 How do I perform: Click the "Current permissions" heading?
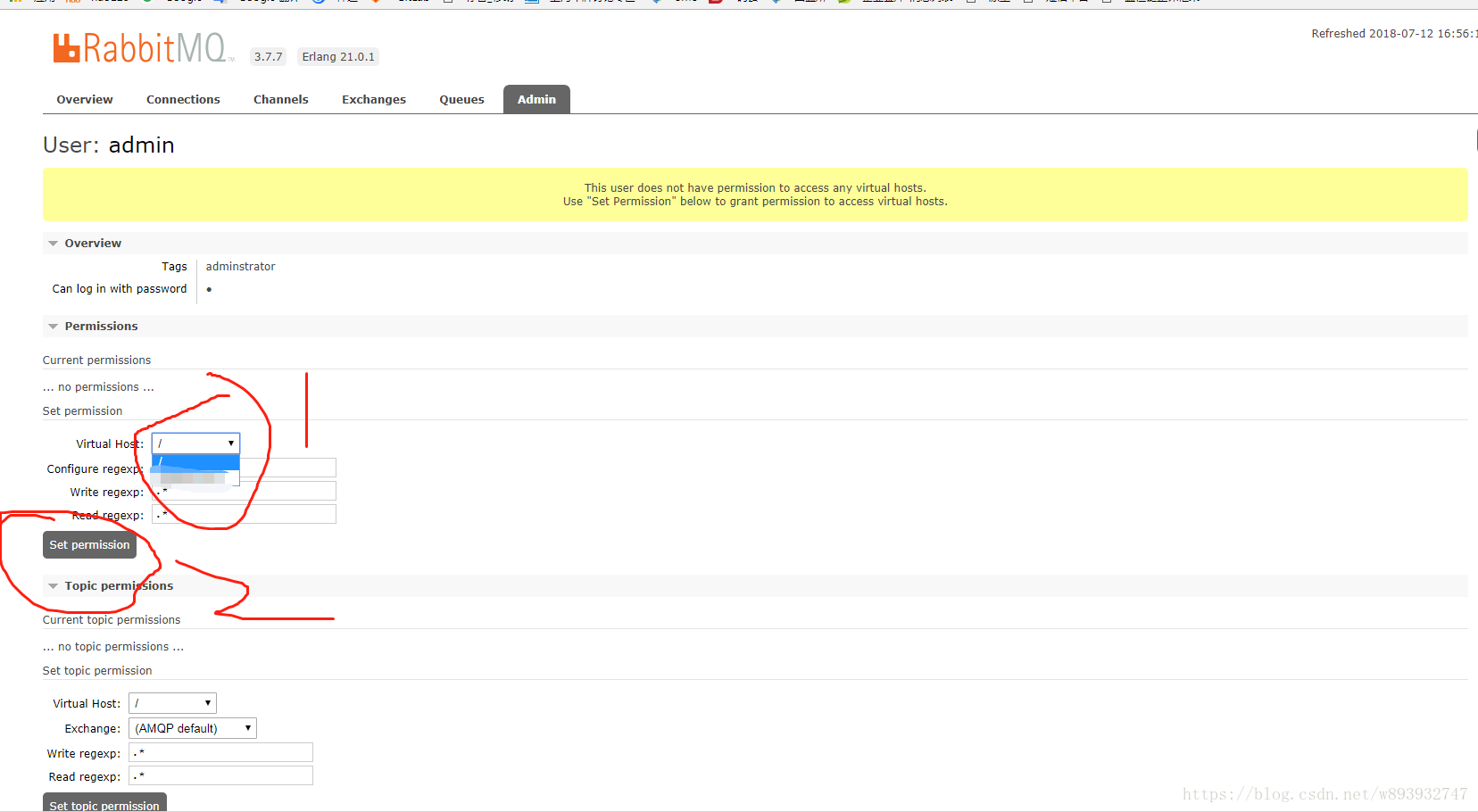pos(96,360)
